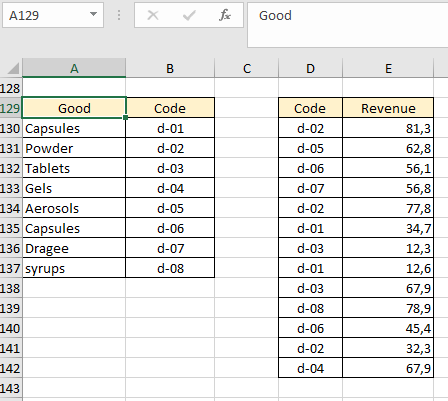Select column E header
The height and width of the screenshot is (401, 448).
388,68
